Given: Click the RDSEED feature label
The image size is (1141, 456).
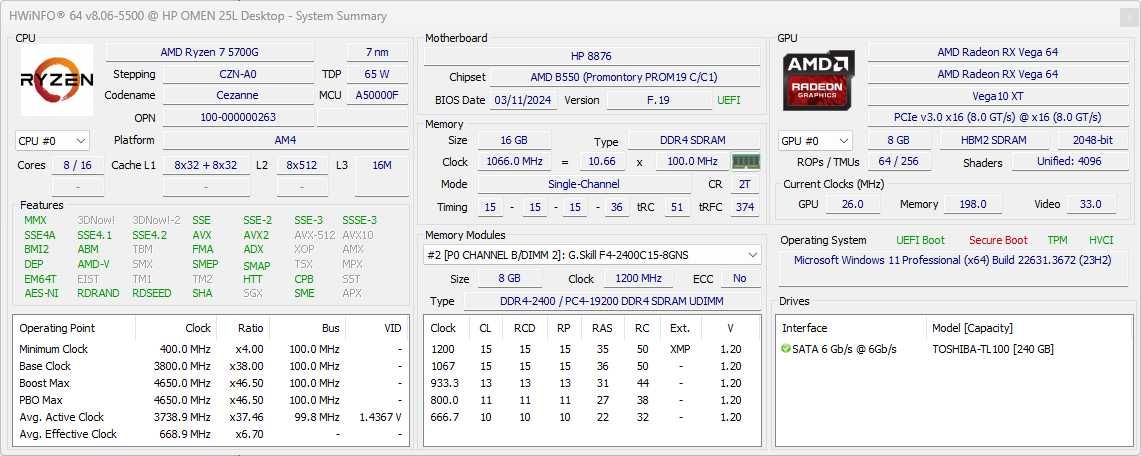Looking at the screenshot, I should tap(151, 293).
